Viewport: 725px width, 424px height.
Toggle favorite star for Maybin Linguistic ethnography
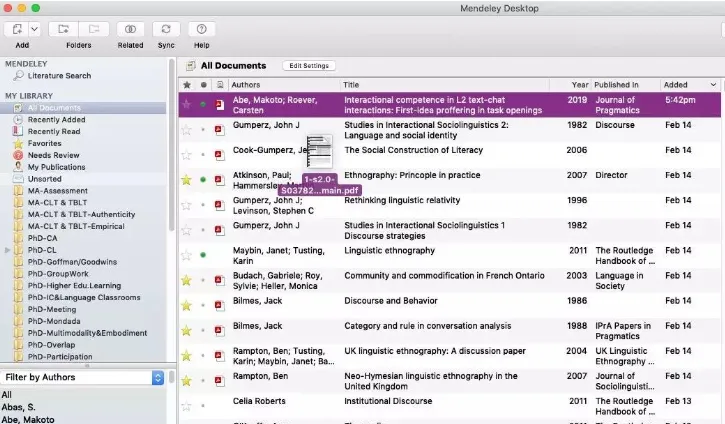[x=186, y=255]
